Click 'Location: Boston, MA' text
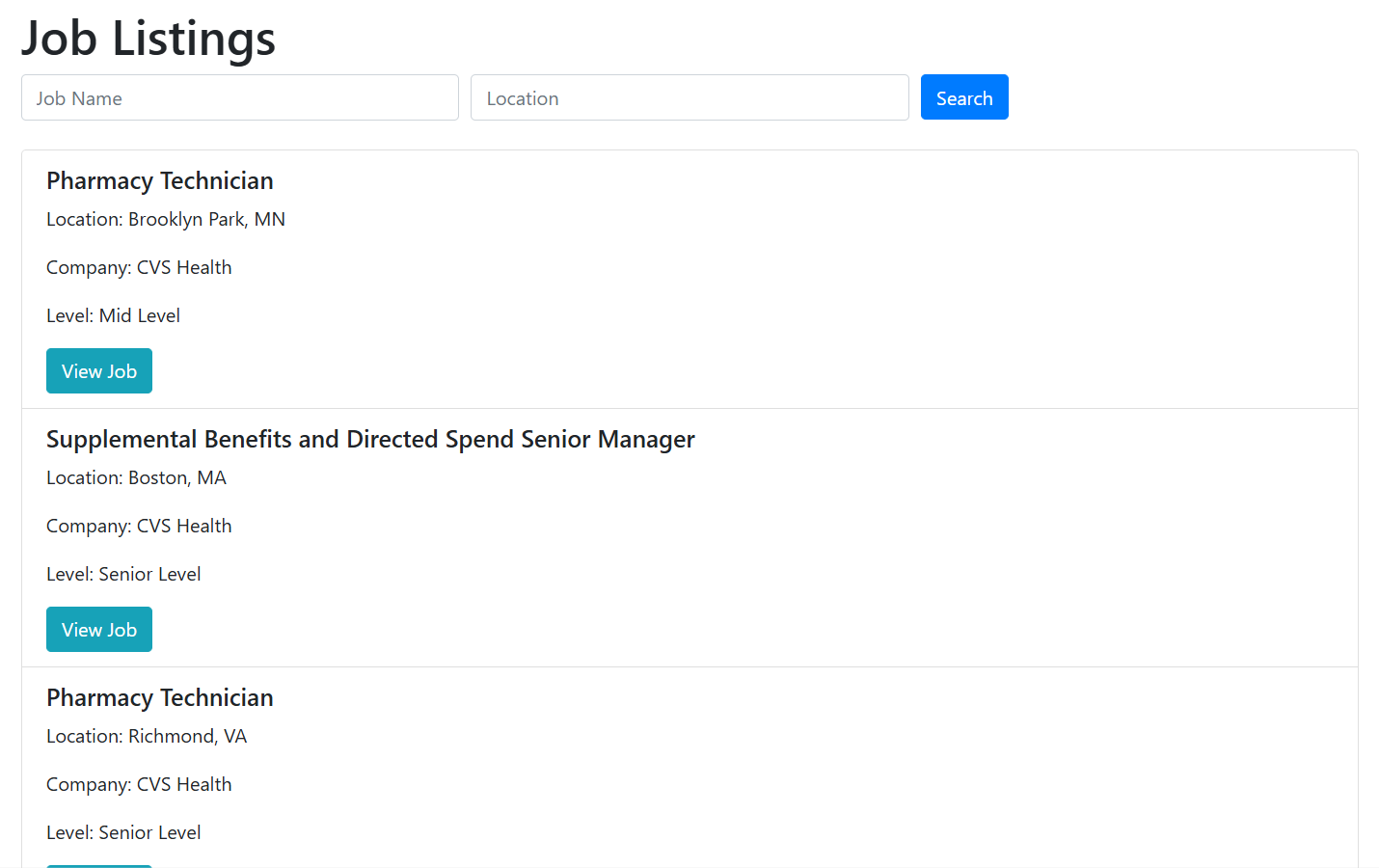1379x868 pixels. pos(136,478)
